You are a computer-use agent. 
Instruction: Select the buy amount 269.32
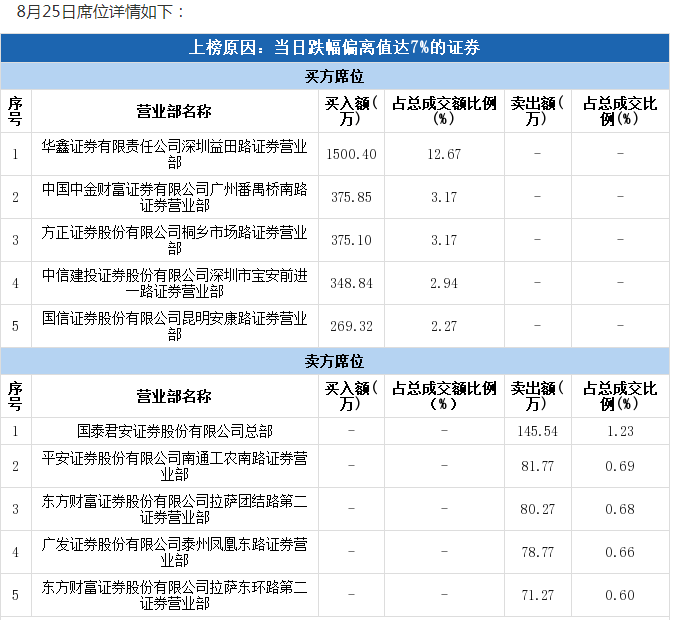pos(351,326)
